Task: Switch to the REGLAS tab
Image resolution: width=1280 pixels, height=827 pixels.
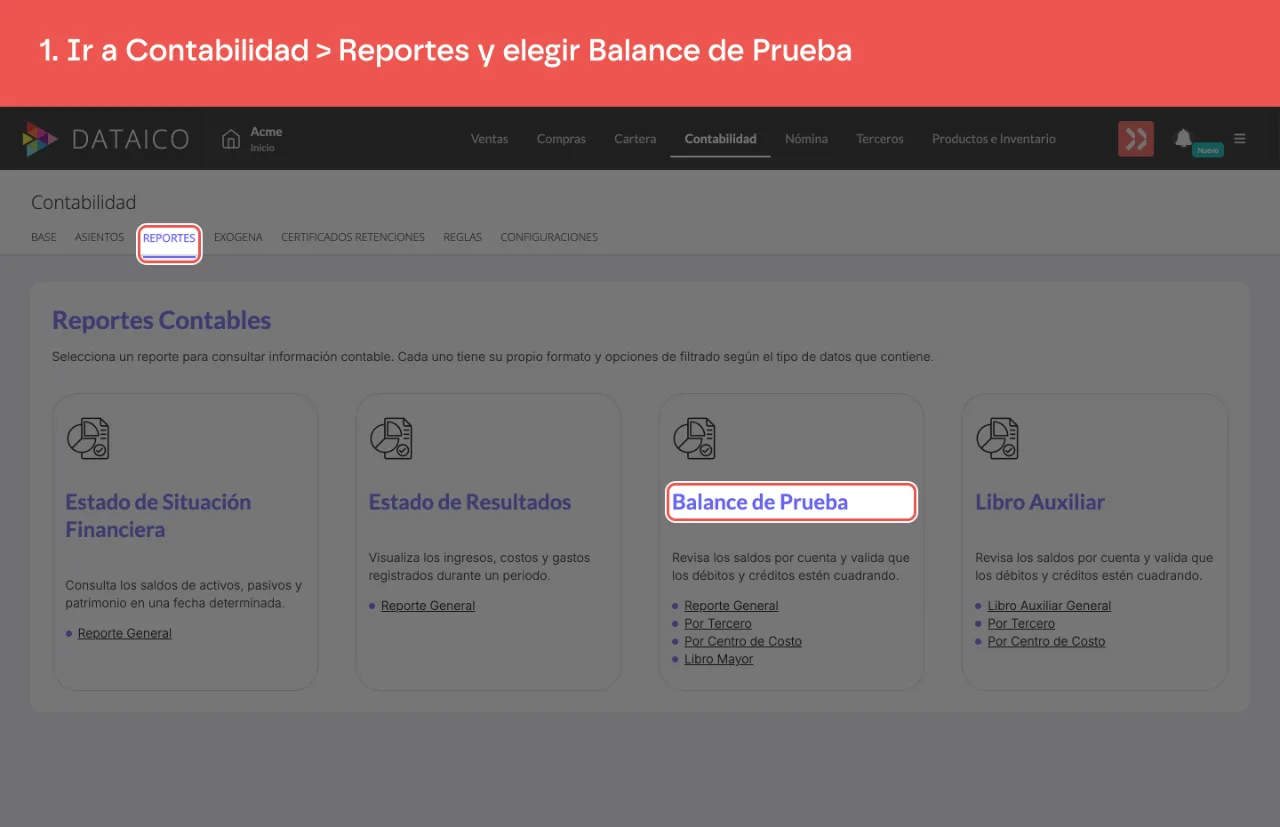Action: pyautogui.click(x=463, y=238)
